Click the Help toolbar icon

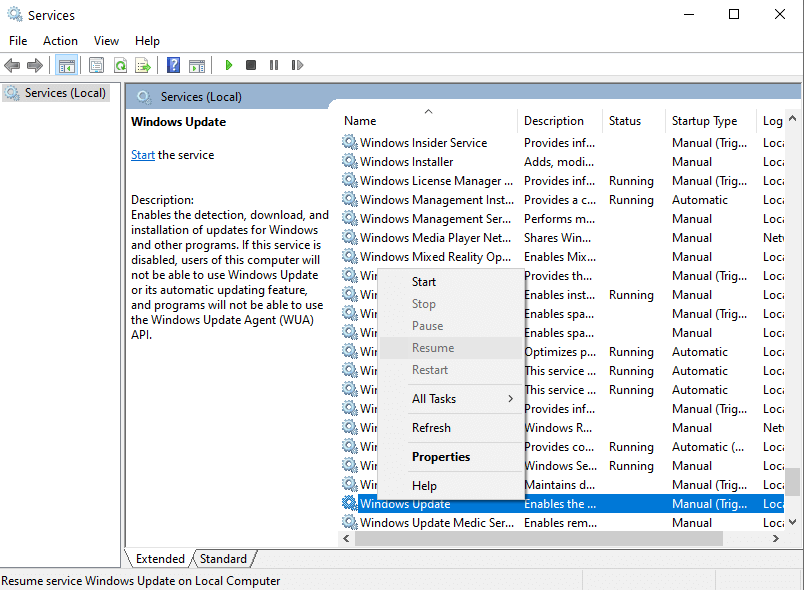(x=172, y=64)
